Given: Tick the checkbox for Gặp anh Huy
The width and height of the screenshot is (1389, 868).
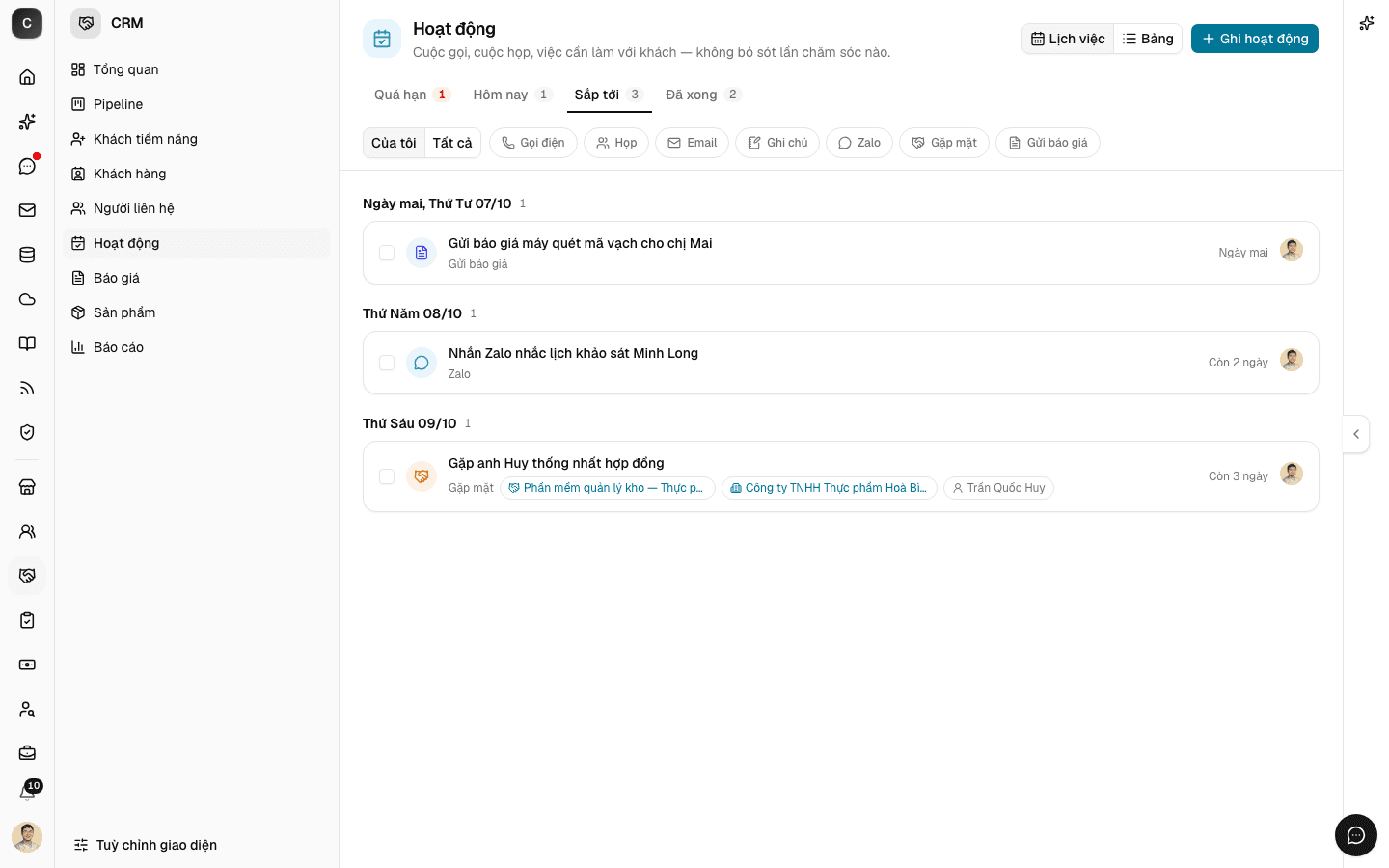Looking at the screenshot, I should tap(387, 476).
